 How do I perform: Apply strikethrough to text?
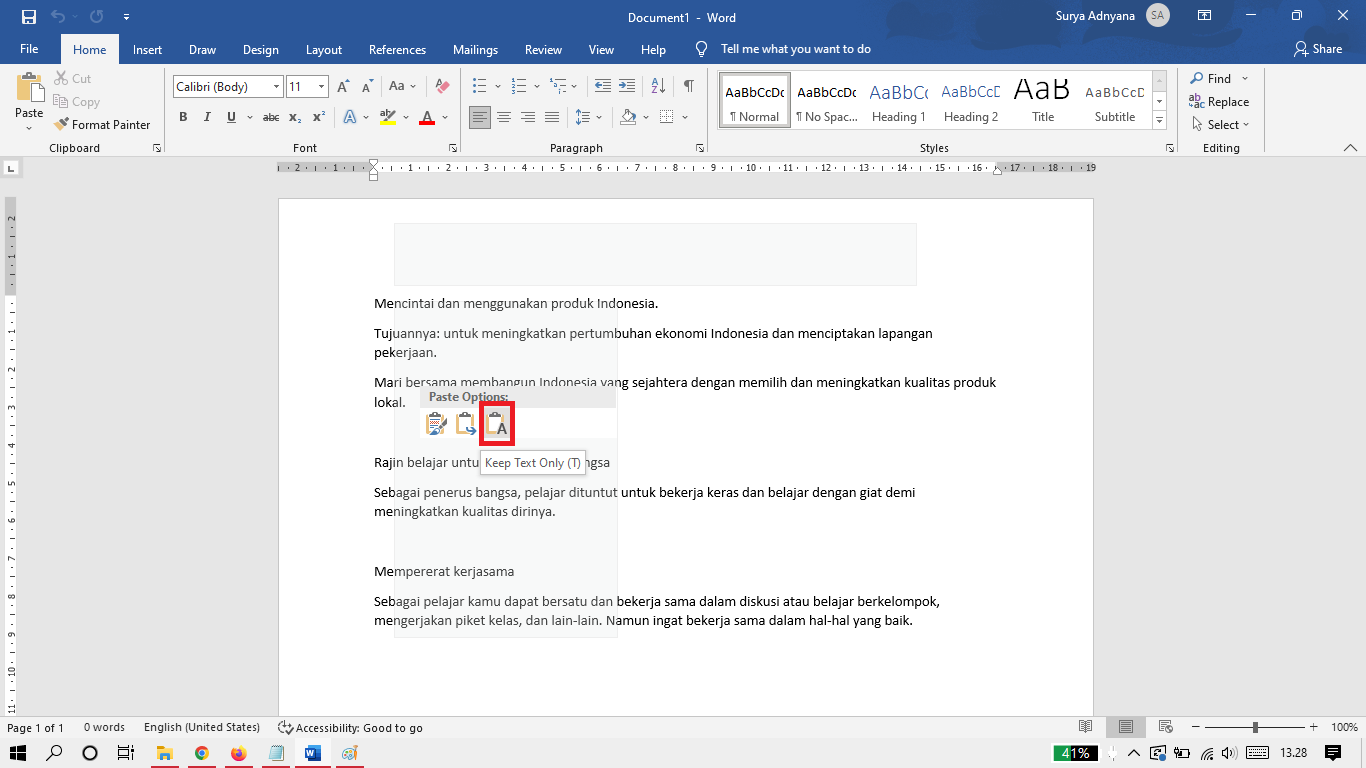click(270, 117)
